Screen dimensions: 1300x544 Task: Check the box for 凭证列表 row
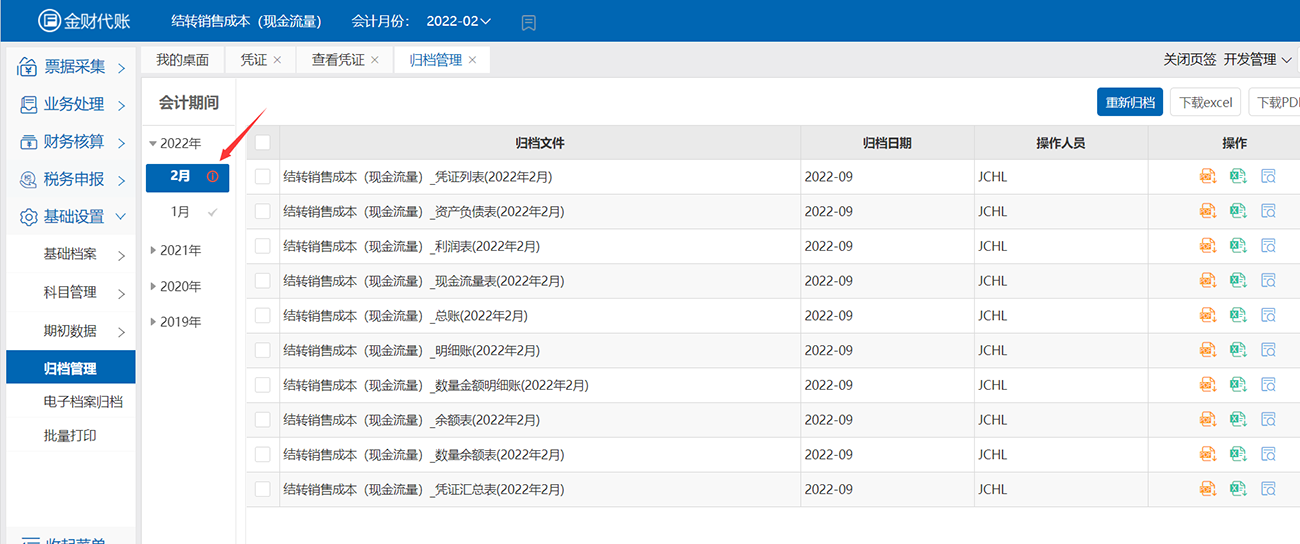[263, 177]
